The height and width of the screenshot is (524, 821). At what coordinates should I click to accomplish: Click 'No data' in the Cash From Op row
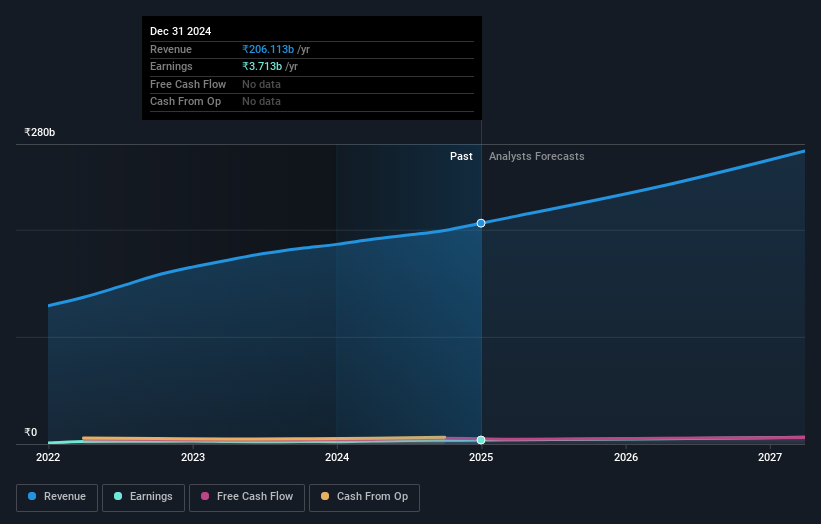(x=261, y=102)
